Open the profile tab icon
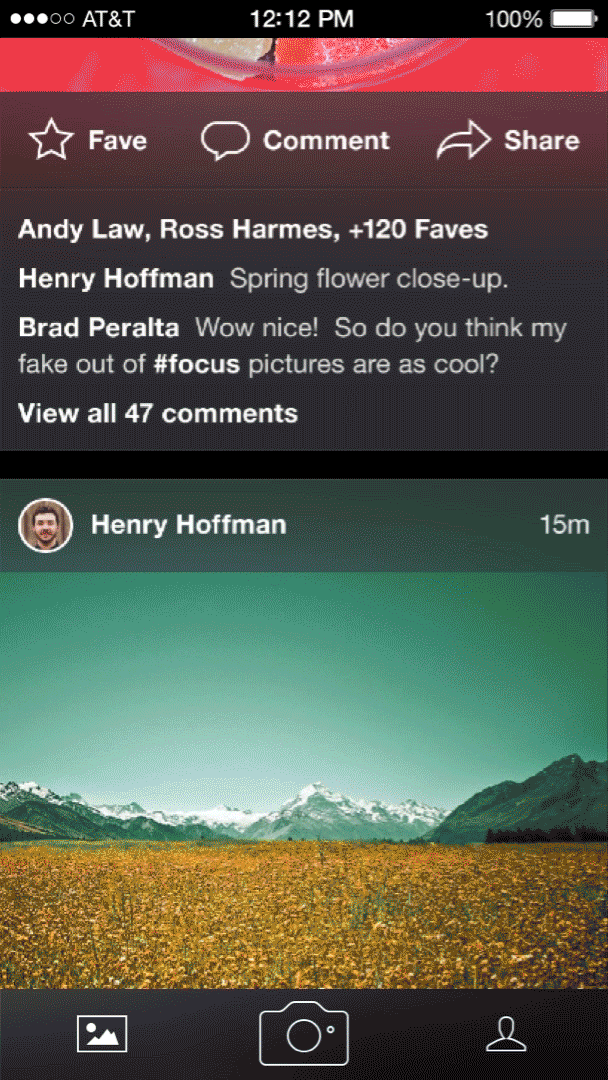Image resolution: width=608 pixels, height=1080 pixels. click(x=506, y=1033)
